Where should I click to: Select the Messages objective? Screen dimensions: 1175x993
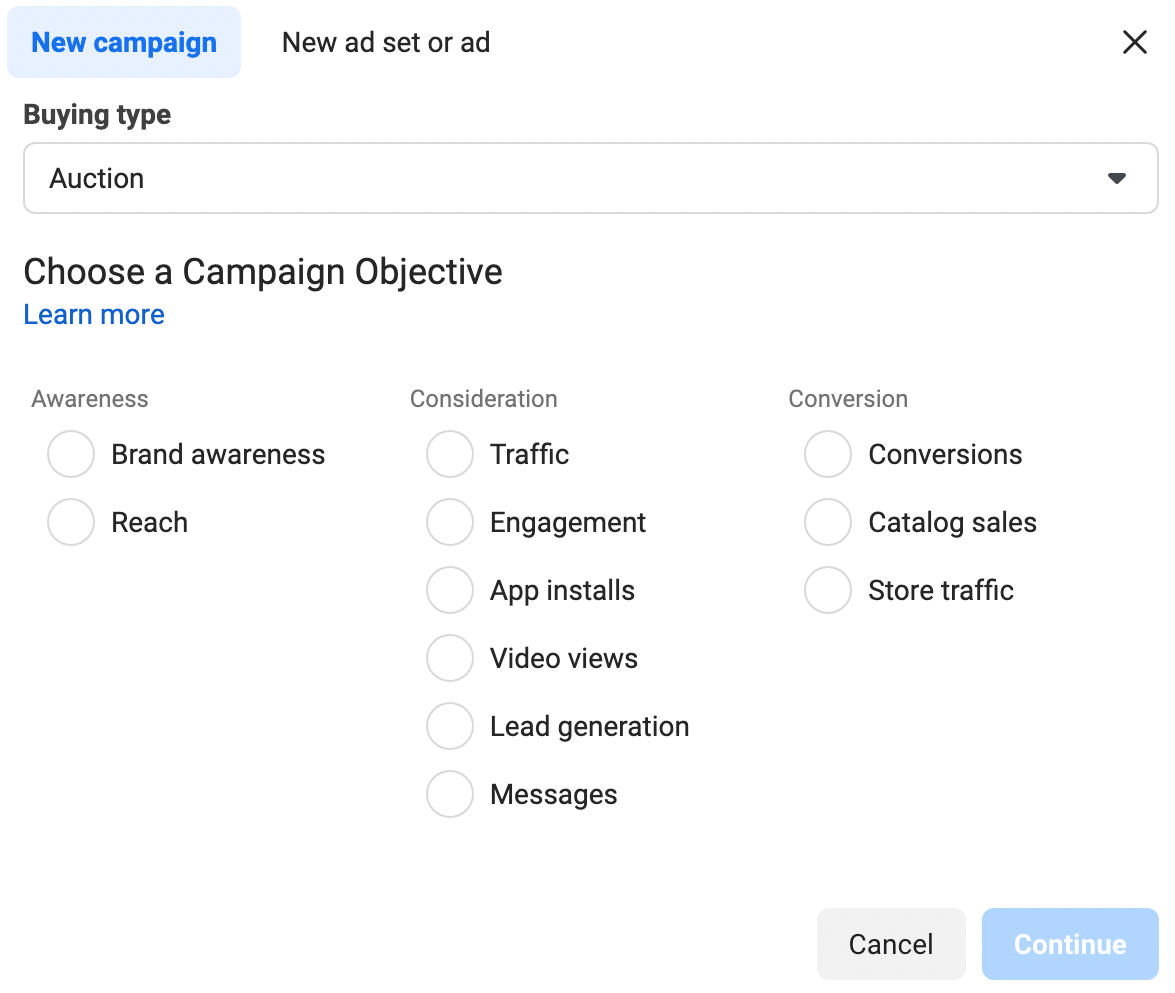(449, 795)
